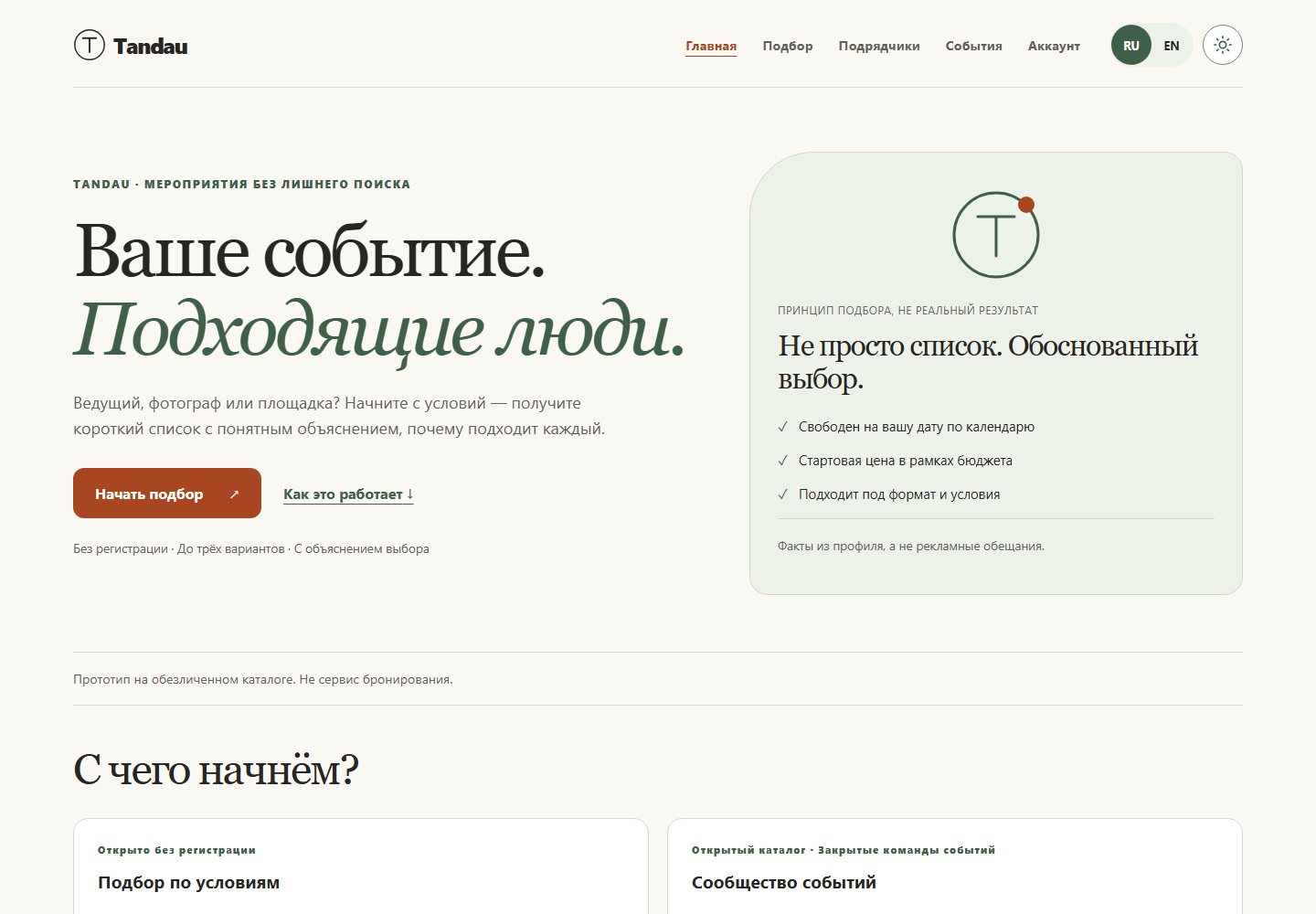This screenshot has height=914, width=1316.
Task: Switch language to RU
Action: [1131, 45]
